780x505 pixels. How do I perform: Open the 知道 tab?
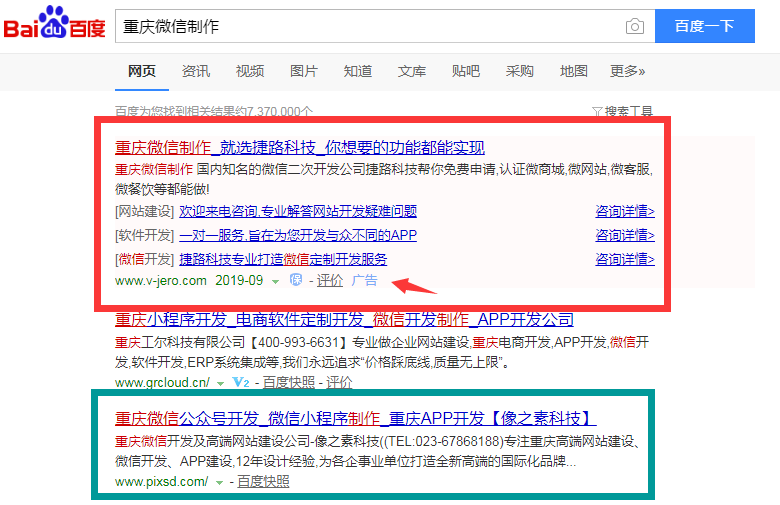click(358, 71)
